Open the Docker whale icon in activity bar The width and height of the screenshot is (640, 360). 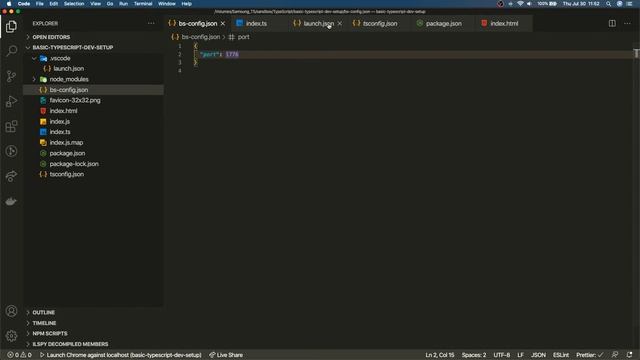tap(11, 201)
